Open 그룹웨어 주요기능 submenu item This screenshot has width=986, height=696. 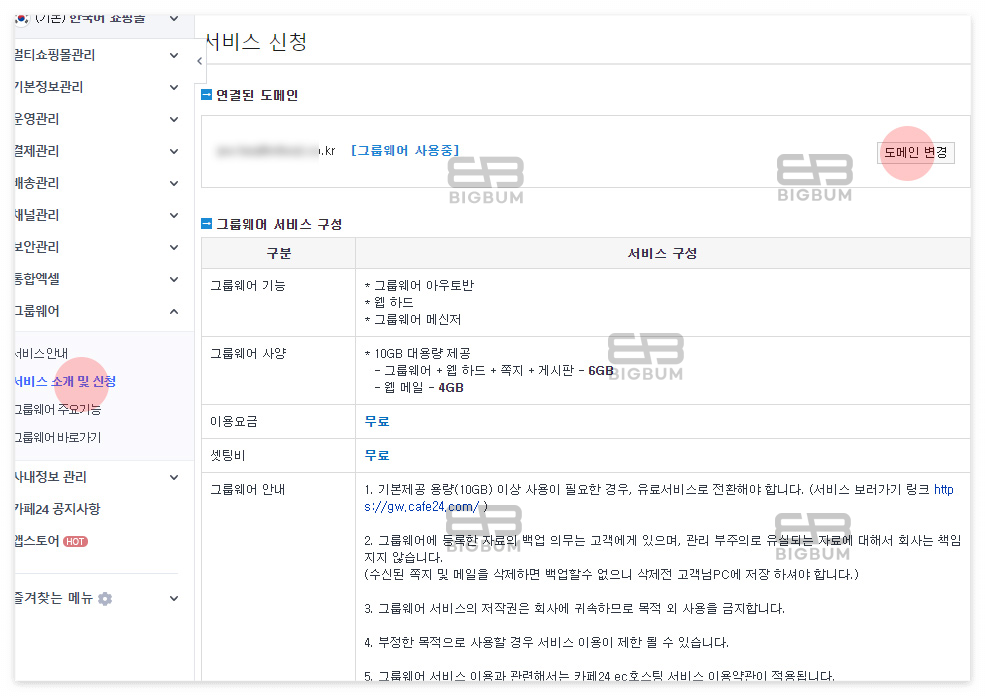pos(58,410)
